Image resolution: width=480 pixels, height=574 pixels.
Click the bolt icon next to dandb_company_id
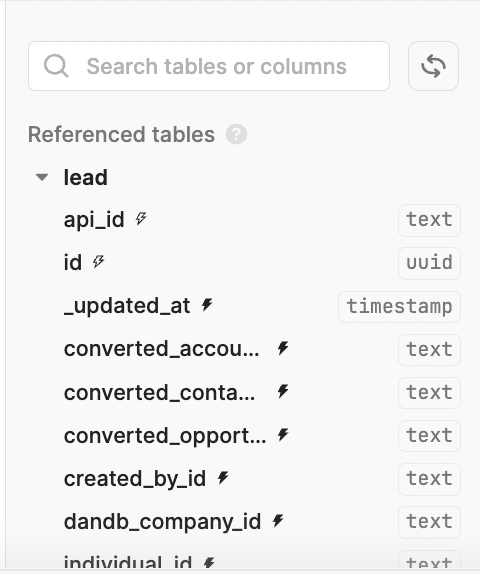(x=278, y=521)
